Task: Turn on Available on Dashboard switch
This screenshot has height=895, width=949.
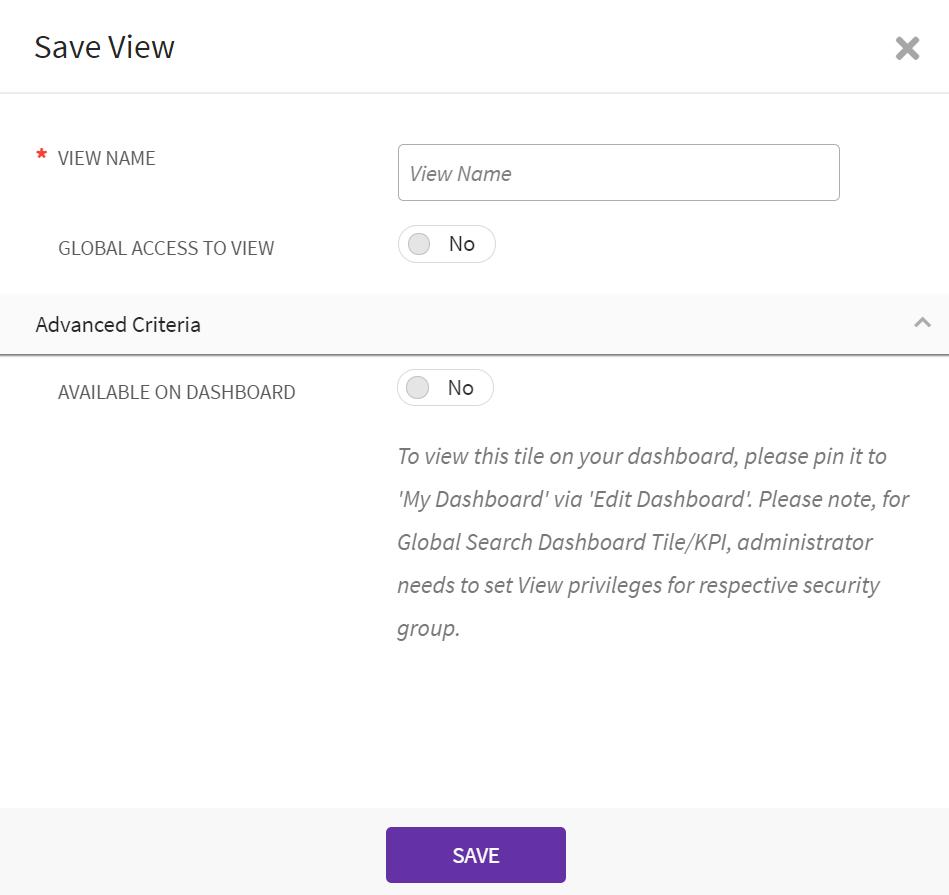Action: click(x=445, y=388)
